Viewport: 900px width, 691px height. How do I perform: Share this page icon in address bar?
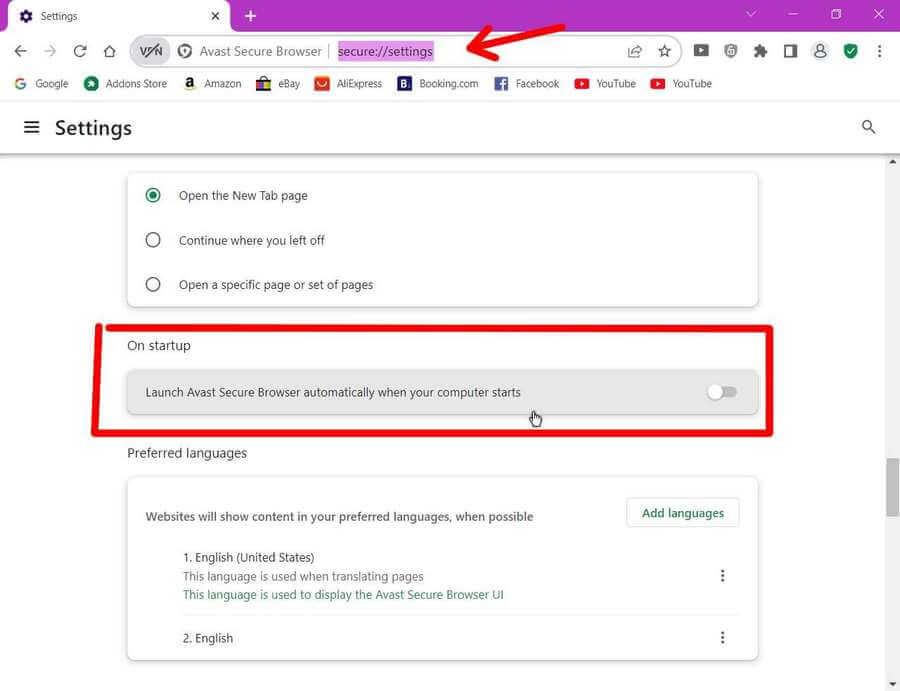point(635,51)
